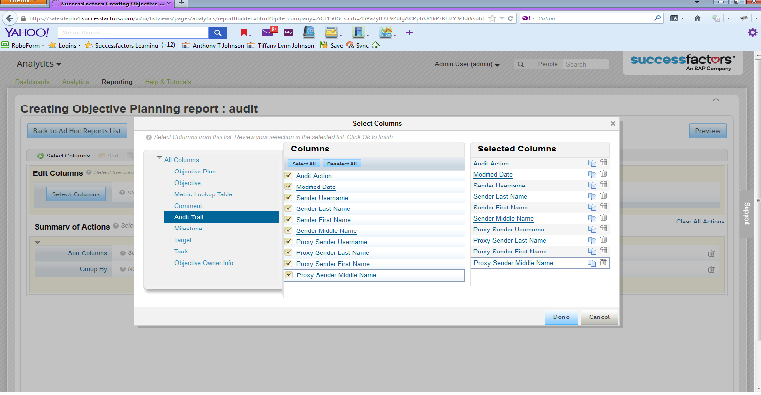Delete Audit Action from Selected Columns
Image resolution: width=761 pixels, height=395 pixels.
[x=603, y=163]
